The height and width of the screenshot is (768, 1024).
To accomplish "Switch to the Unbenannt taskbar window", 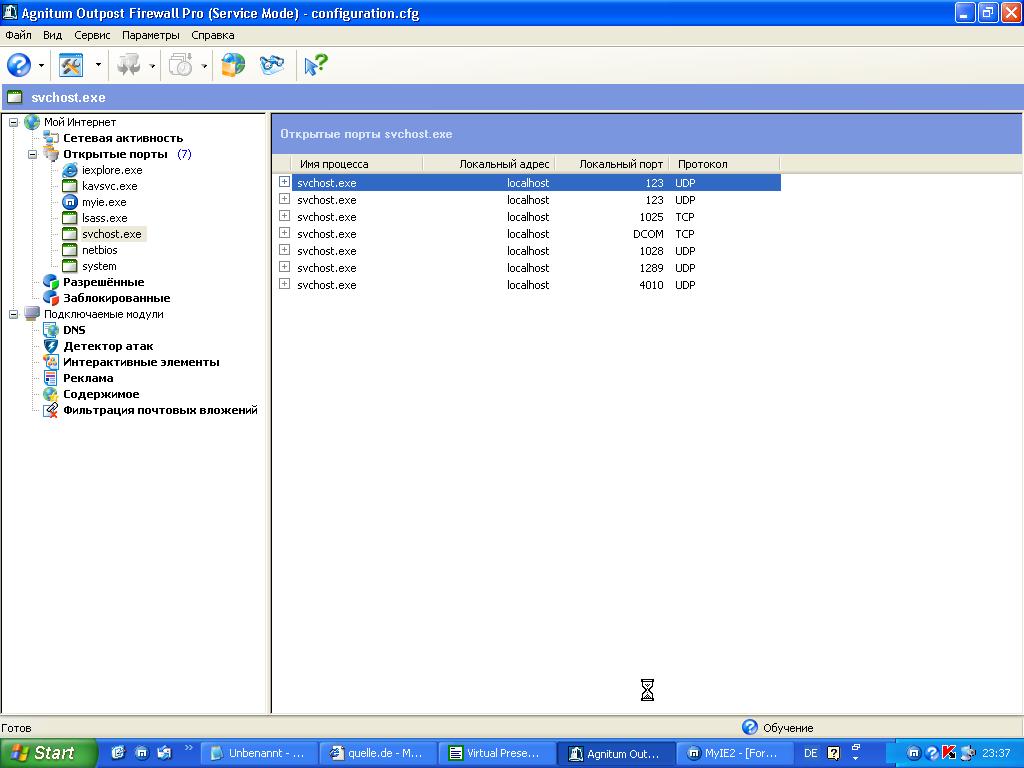I will point(259,753).
